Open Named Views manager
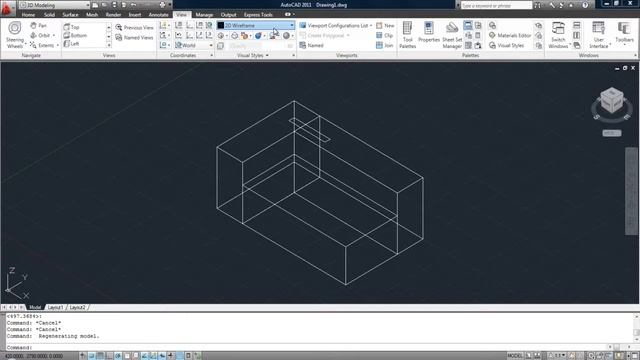640x360 pixels. point(134,38)
